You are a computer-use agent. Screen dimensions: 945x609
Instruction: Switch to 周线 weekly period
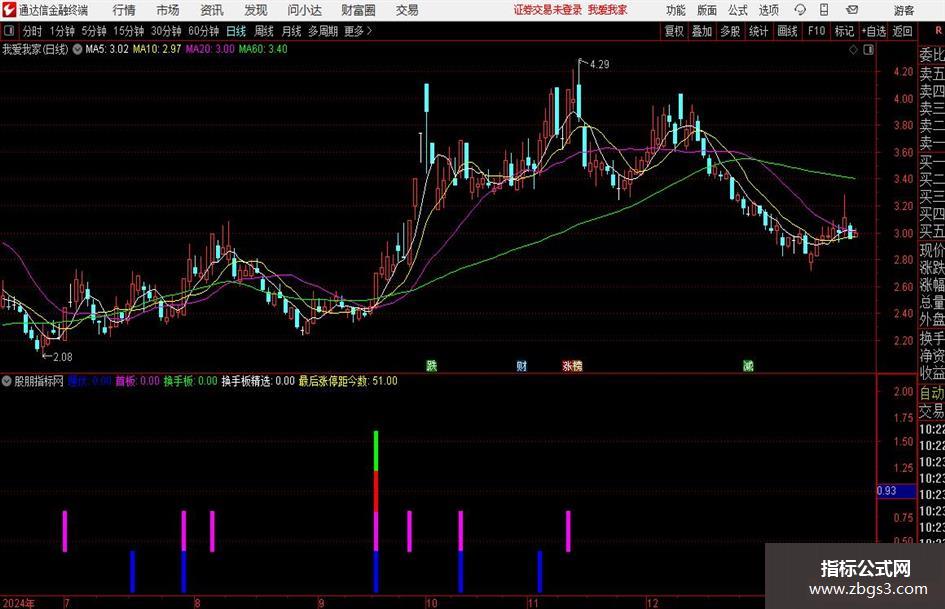pyautogui.click(x=264, y=31)
